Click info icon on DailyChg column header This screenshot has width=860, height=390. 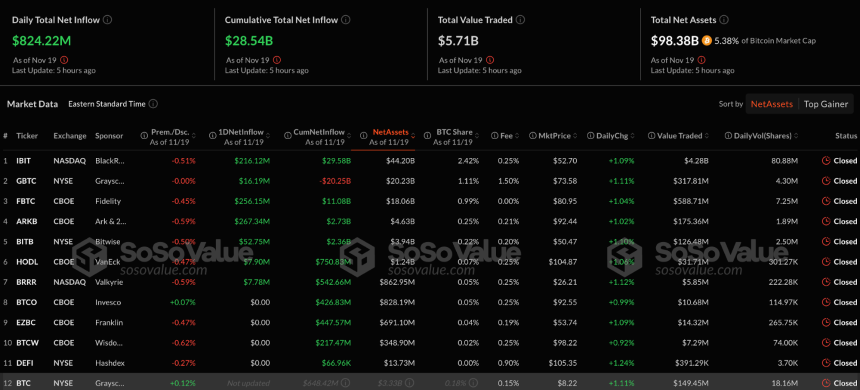(x=590, y=135)
